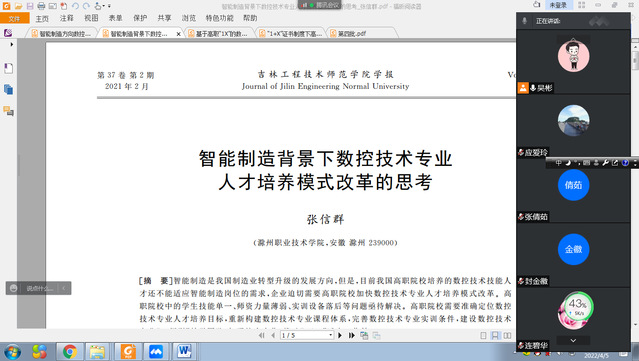Open the bookmarks panel in left sidebar
Viewport: 639px width, 361px height.
click(8, 68)
